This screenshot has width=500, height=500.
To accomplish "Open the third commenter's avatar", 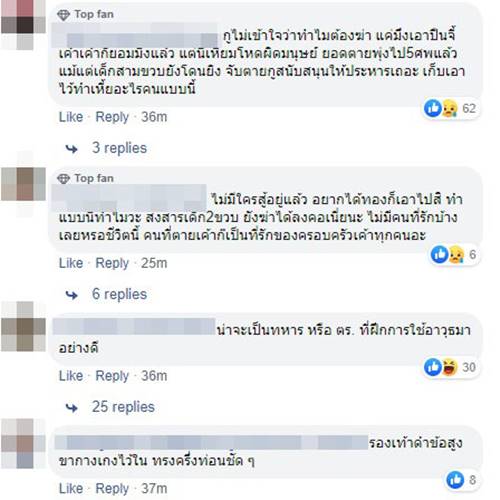I will pos(23,326).
